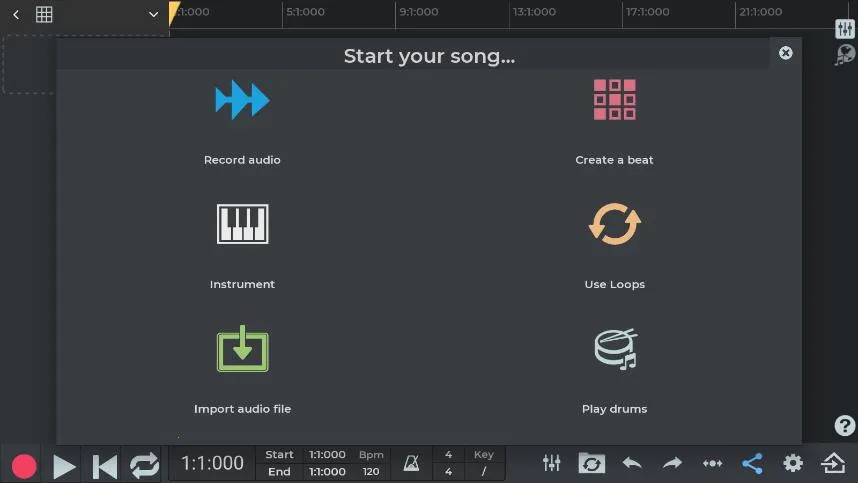Select the Play drums option
Image resolution: width=858 pixels, height=483 pixels.
tap(614, 350)
